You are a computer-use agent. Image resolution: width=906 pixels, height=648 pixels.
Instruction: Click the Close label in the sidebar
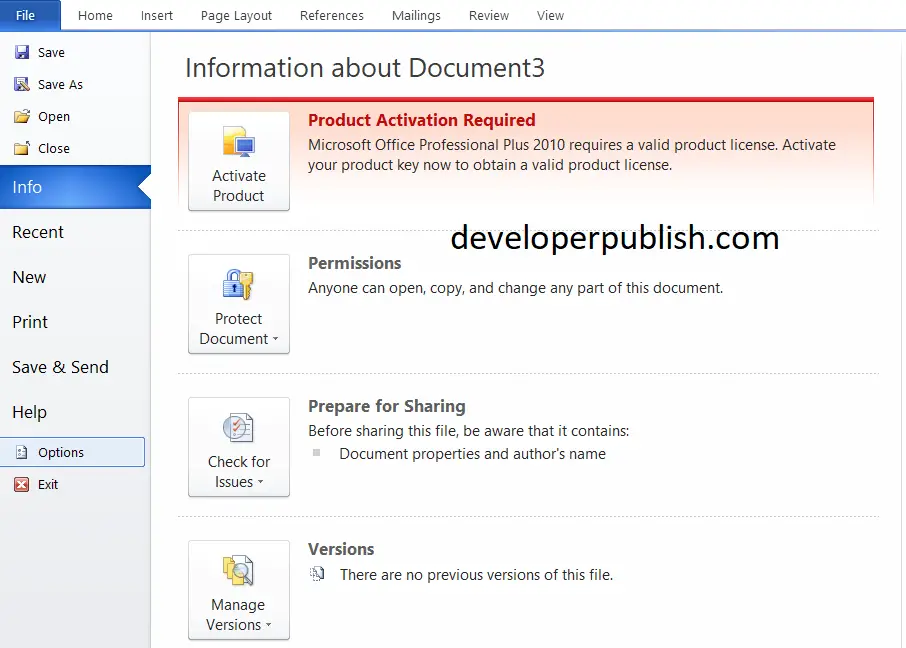(54, 149)
